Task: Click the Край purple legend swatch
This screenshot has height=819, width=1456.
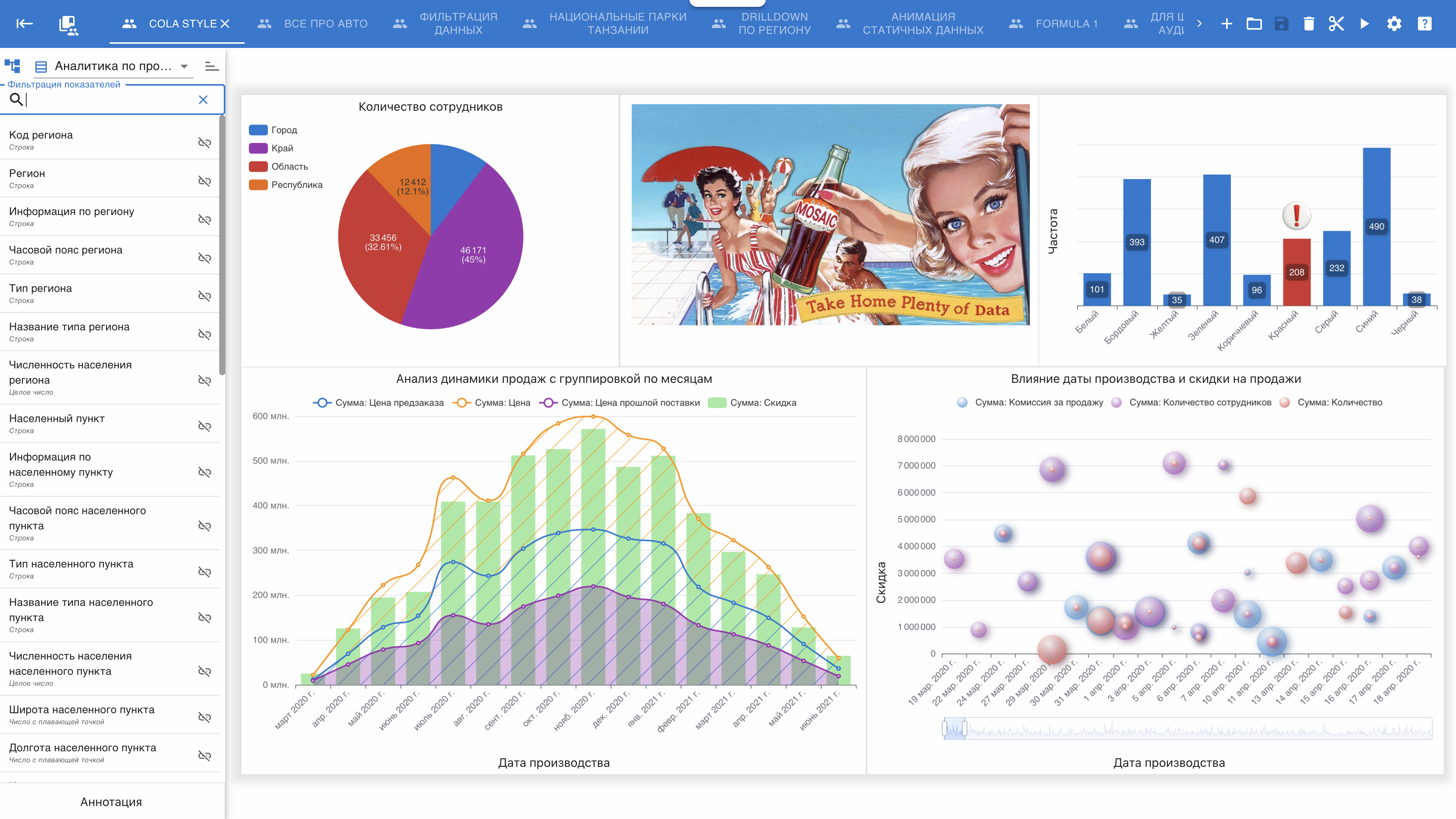Action: 258,148
